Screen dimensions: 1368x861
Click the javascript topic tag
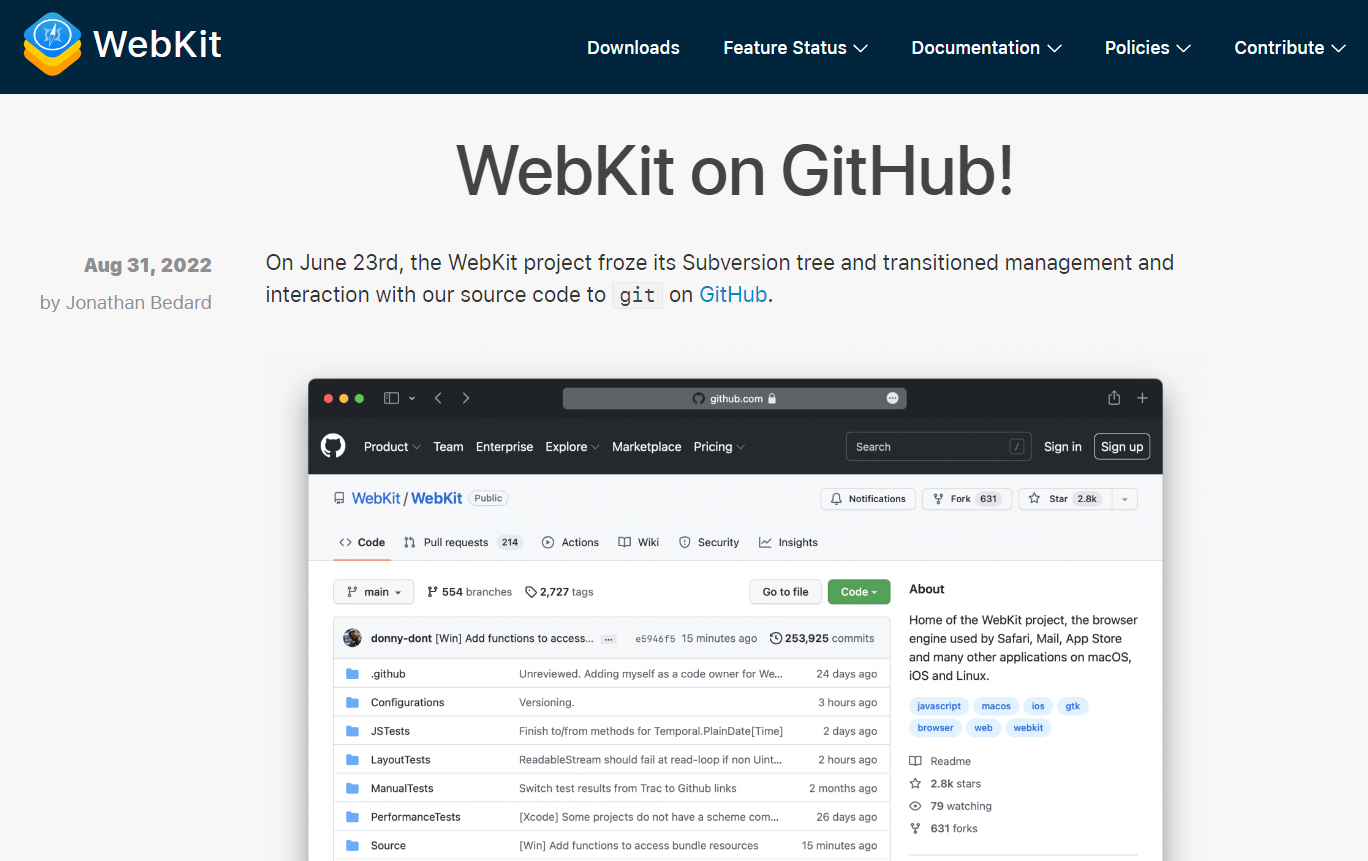tap(939, 706)
